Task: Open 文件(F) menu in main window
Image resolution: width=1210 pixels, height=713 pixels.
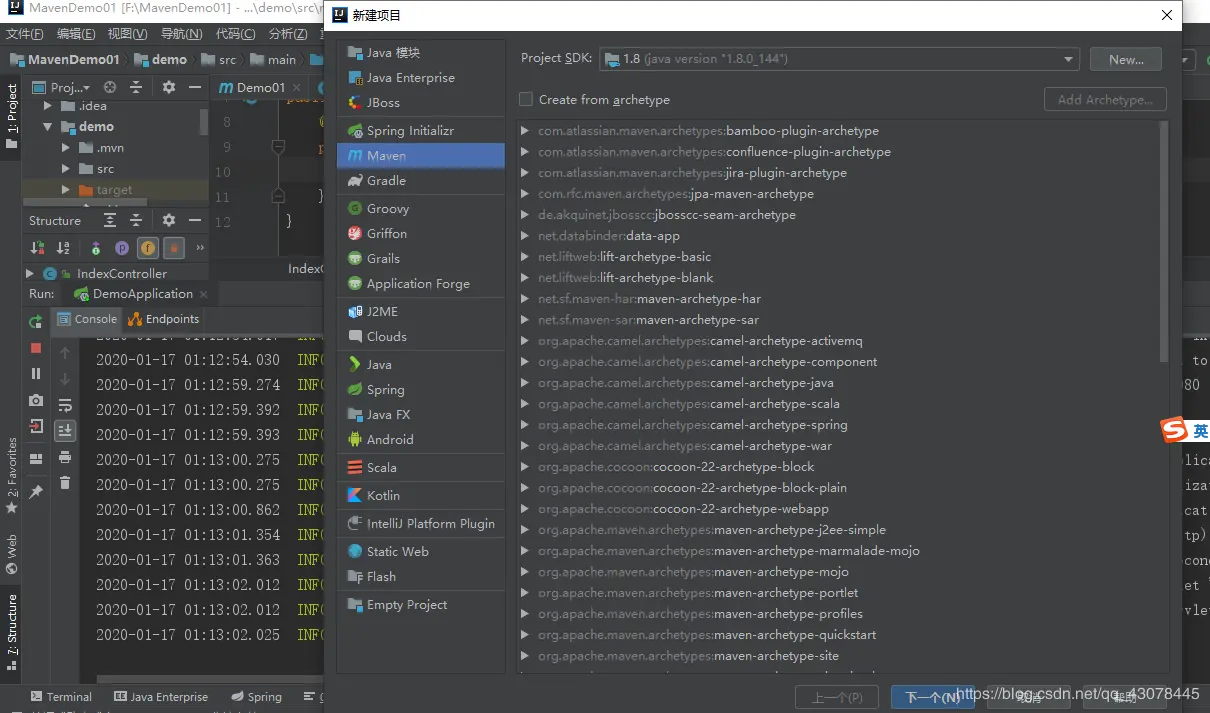Action: [25, 34]
